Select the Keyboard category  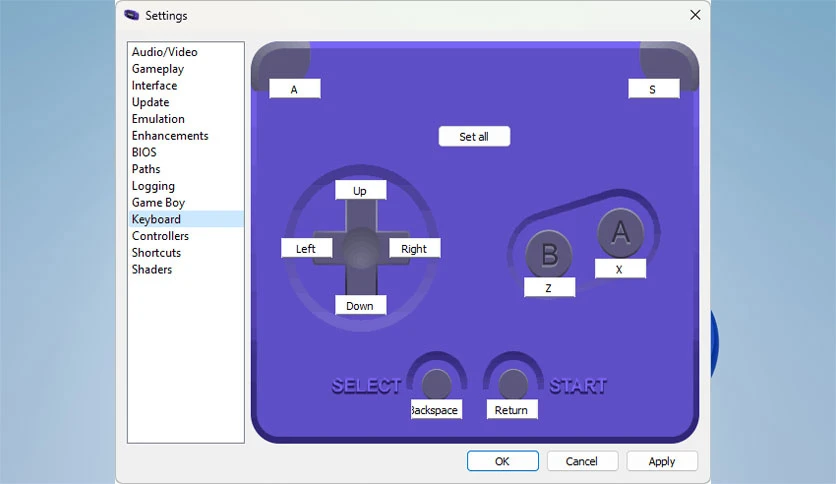click(186, 219)
